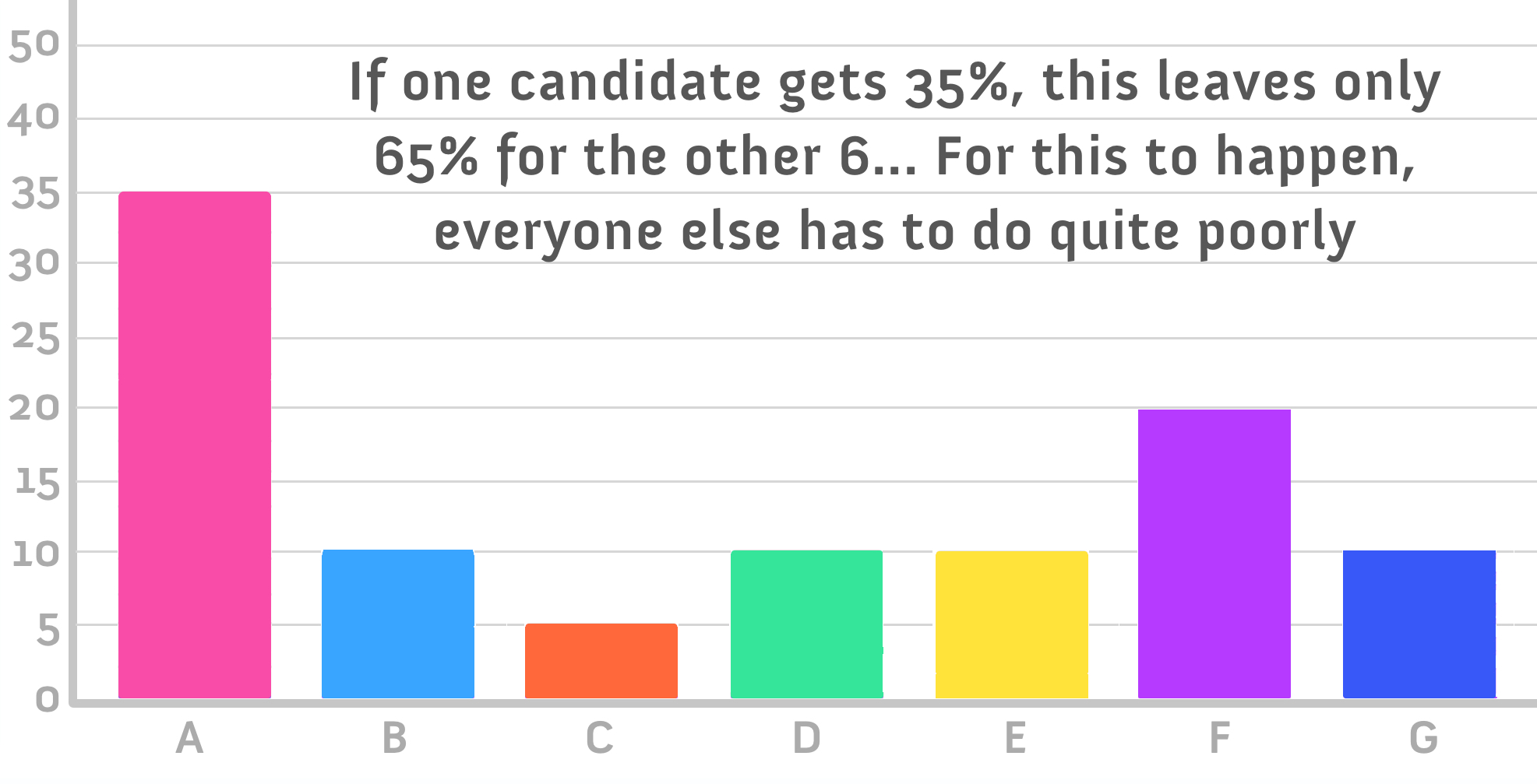Image resolution: width=1537 pixels, height=784 pixels.
Task: Select the y-axis value 10
Action: coord(36,554)
